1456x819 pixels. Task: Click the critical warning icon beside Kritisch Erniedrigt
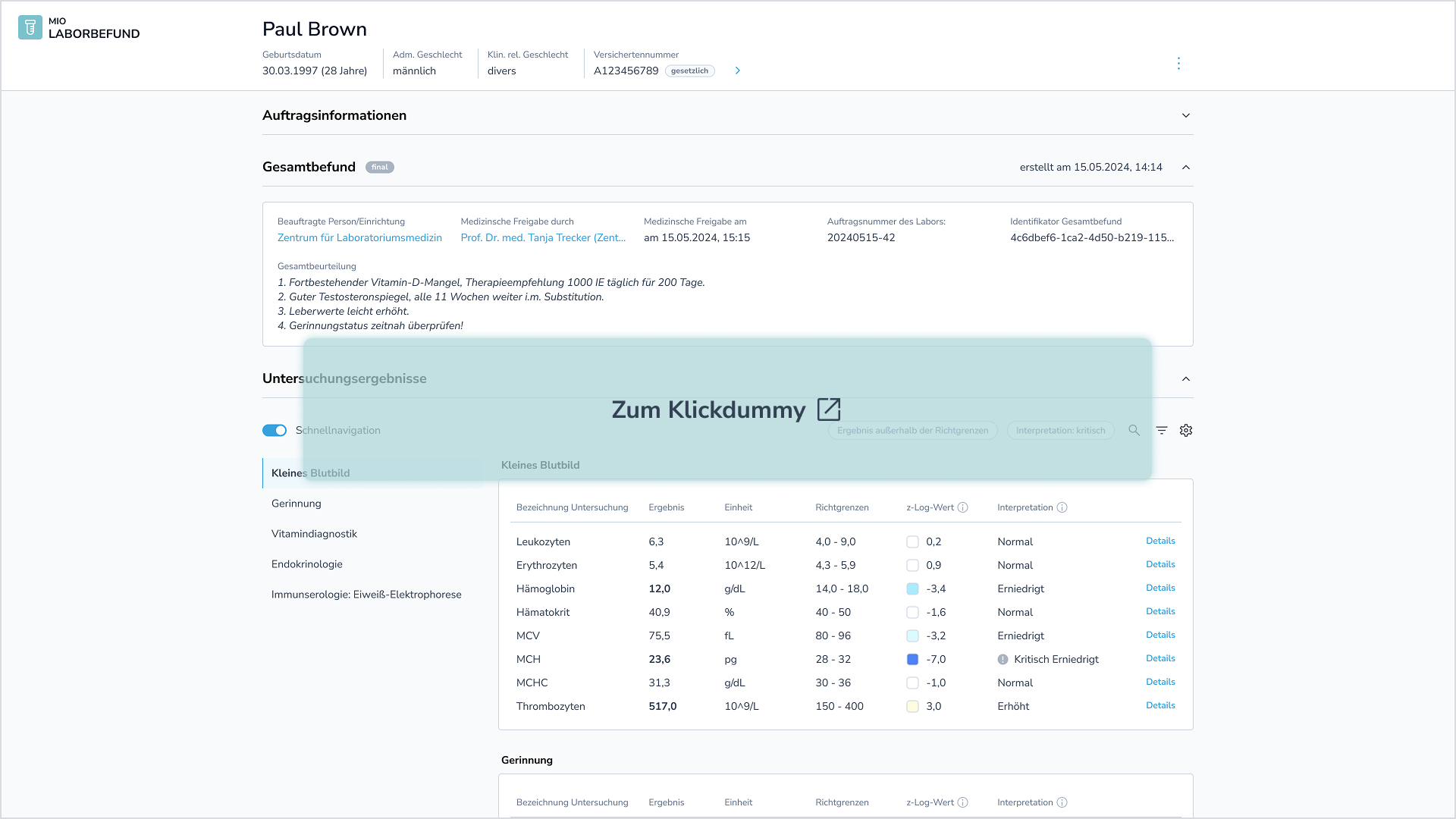(1003, 660)
